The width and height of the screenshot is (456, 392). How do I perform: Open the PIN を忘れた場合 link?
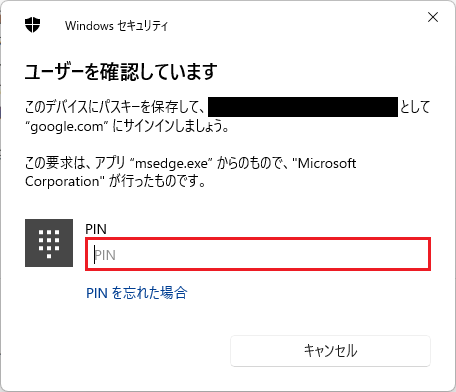click(x=137, y=293)
